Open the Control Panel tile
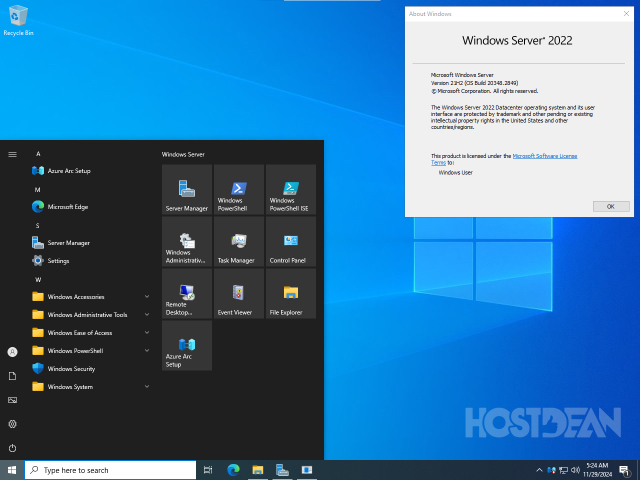This screenshot has height=480, width=640. coord(291,242)
